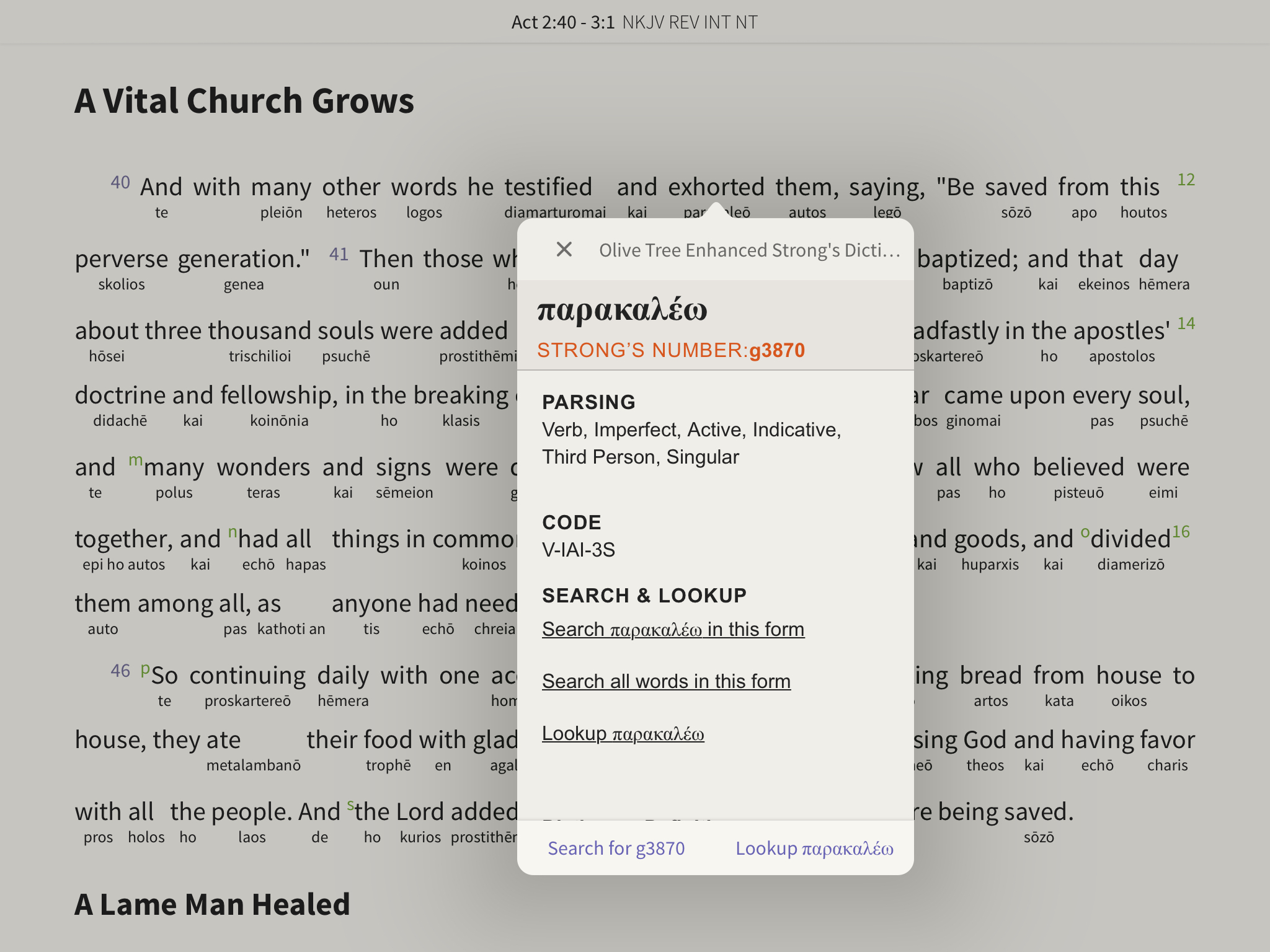The height and width of the screenshot is (952, 1270).
Task: Tap the word 'testified' in verse 40
Action: 548,187
